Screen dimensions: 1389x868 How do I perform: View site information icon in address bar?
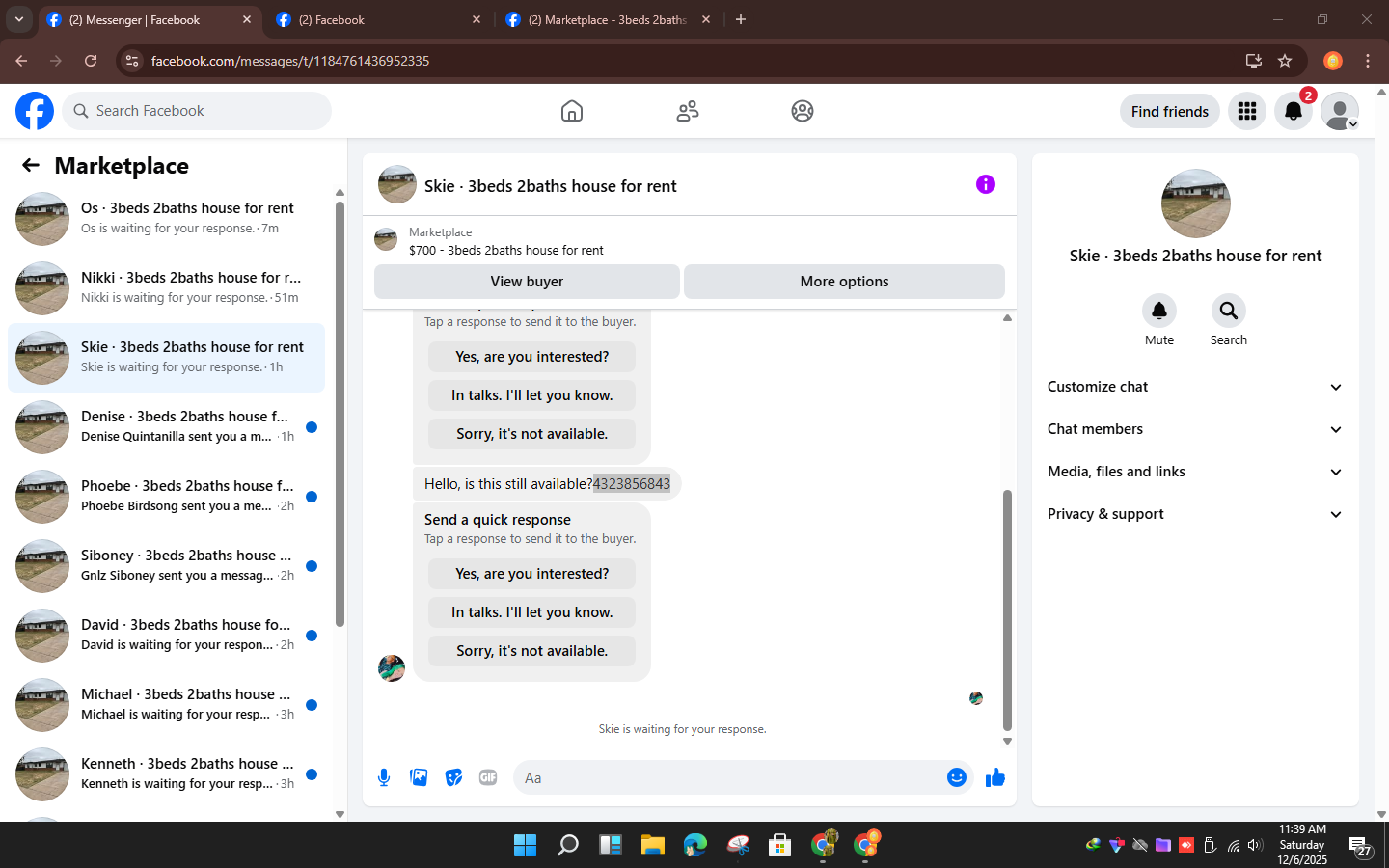tap(132, 61)
